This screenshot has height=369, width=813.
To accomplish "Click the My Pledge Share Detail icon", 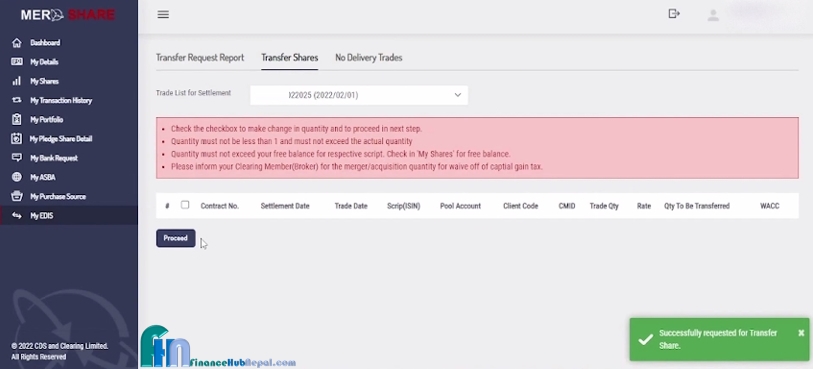I will click(x=17, y=138).
